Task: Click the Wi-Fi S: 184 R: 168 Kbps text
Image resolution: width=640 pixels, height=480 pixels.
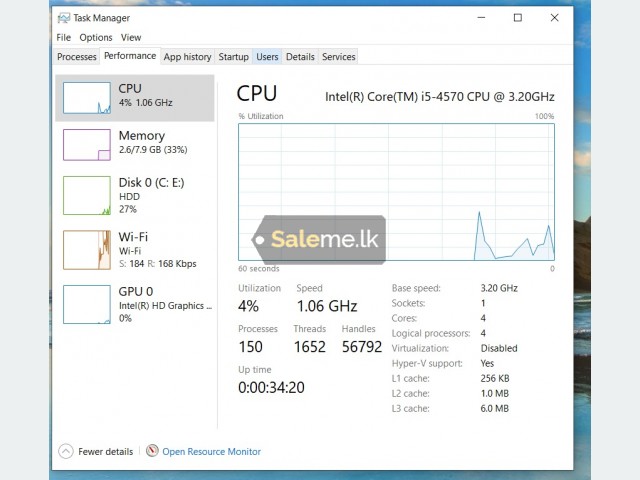Action: point(158,264)
